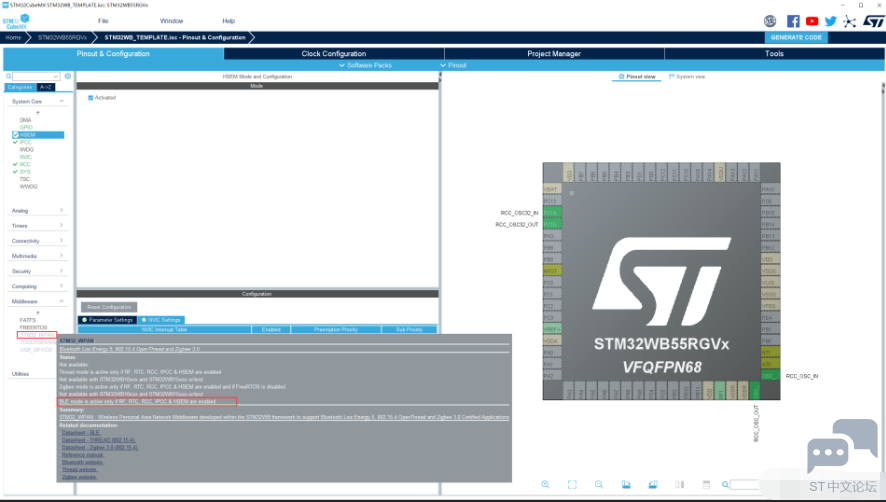Open the YouTube icon in header
Viewport: 886px width, 502px height.
pos(812,21)
